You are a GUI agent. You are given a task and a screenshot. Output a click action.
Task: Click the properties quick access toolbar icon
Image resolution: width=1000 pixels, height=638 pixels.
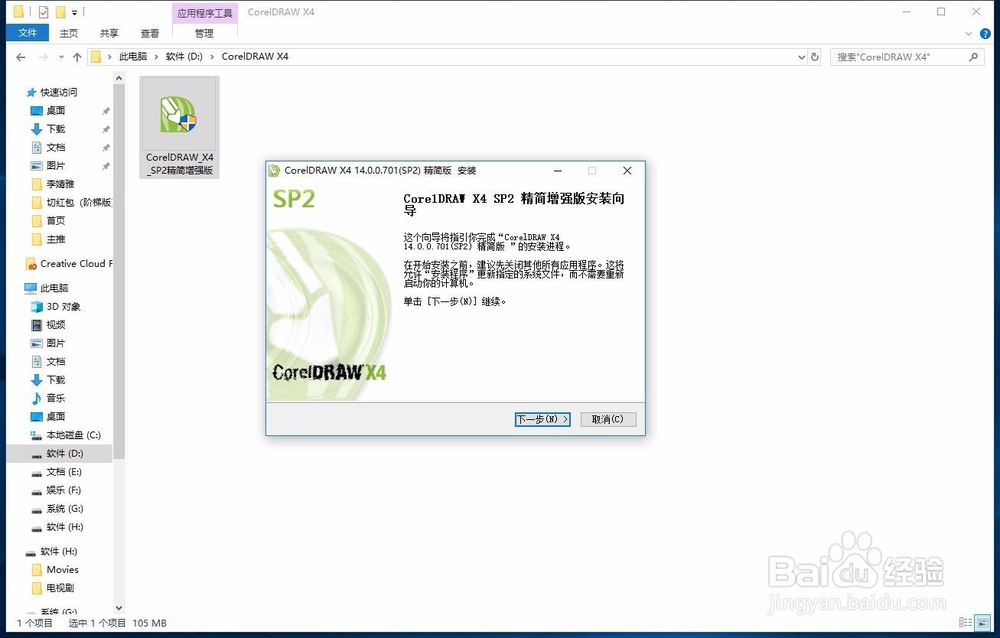click(43, 11)
